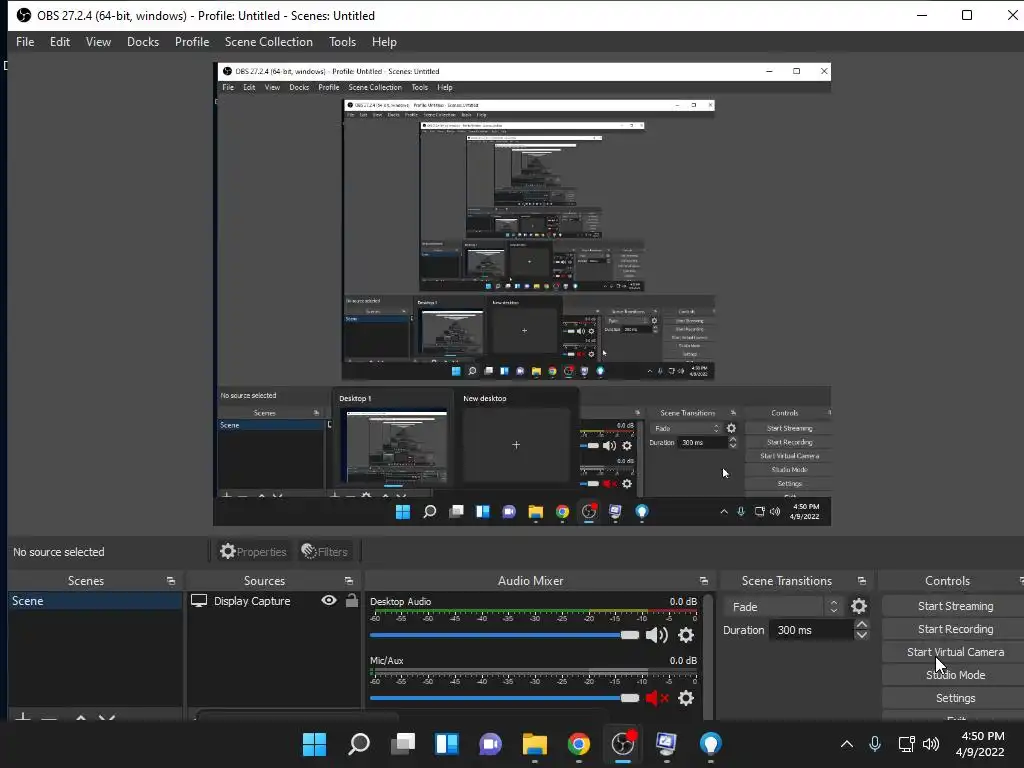Open the lightbulb Tips app on taskbar

(711, 744)
